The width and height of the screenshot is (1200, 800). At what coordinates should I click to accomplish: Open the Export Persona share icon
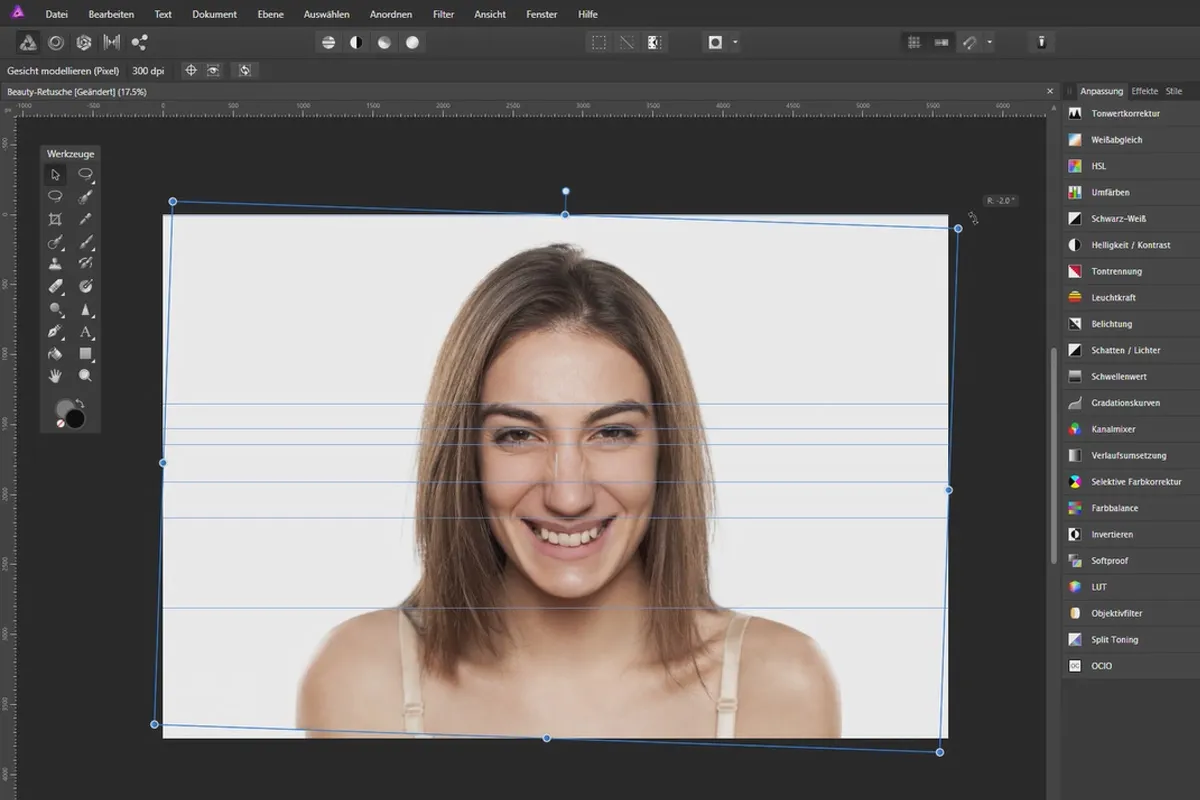(x=139, y=43)
